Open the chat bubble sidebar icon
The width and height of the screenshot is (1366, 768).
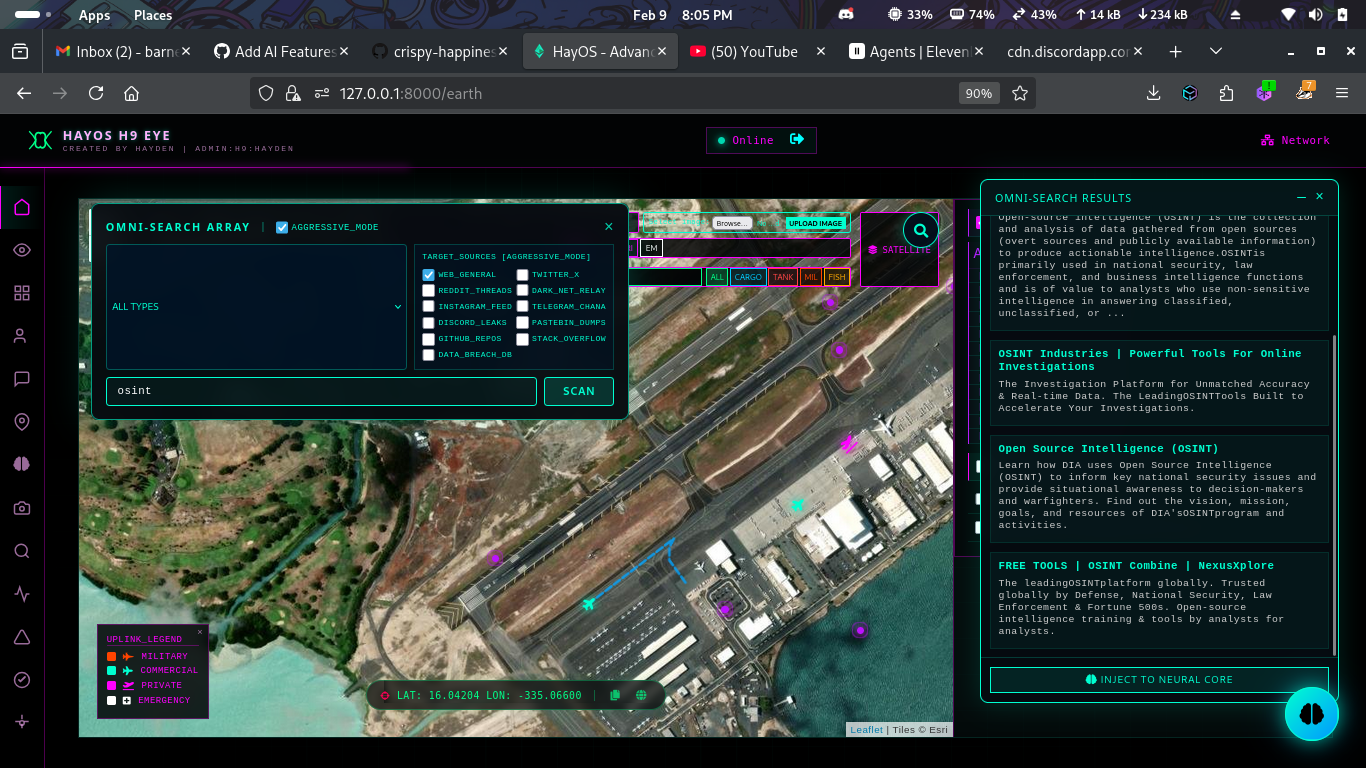[x=22, y=379]
